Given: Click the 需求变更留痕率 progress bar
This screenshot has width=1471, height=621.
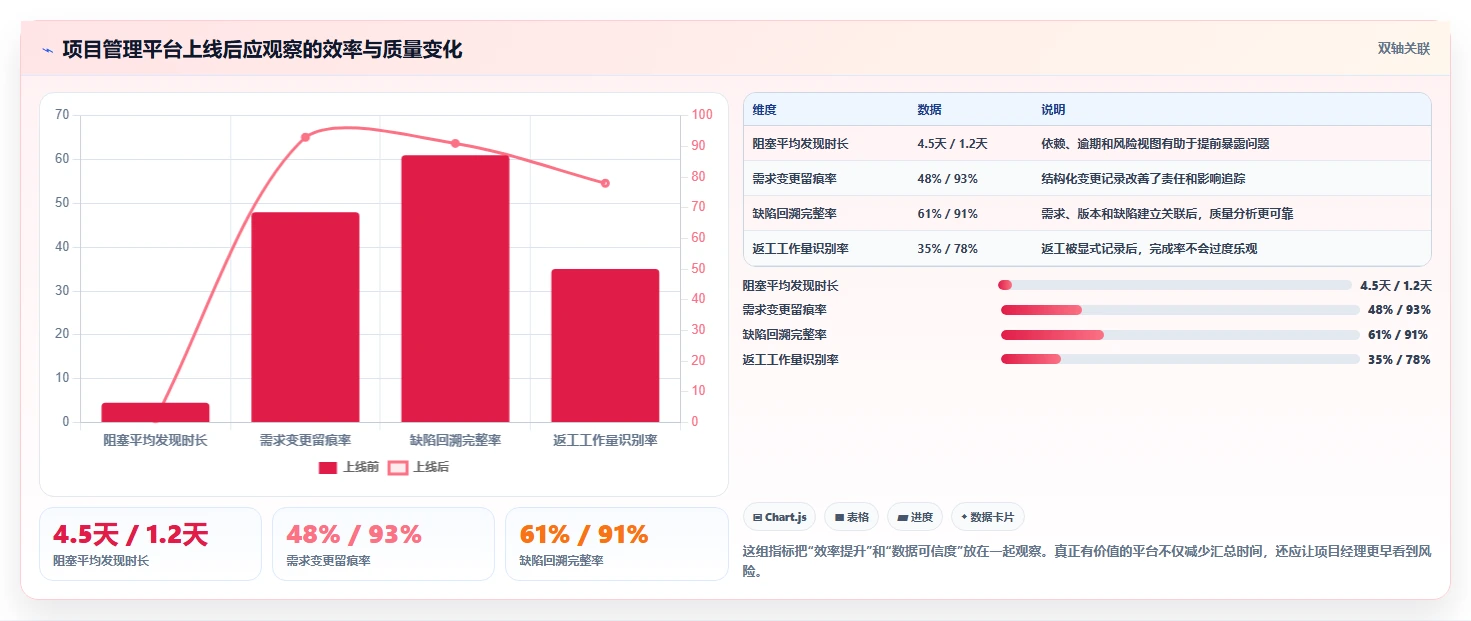Looking at the screenshot, I should coord(1180,310).
